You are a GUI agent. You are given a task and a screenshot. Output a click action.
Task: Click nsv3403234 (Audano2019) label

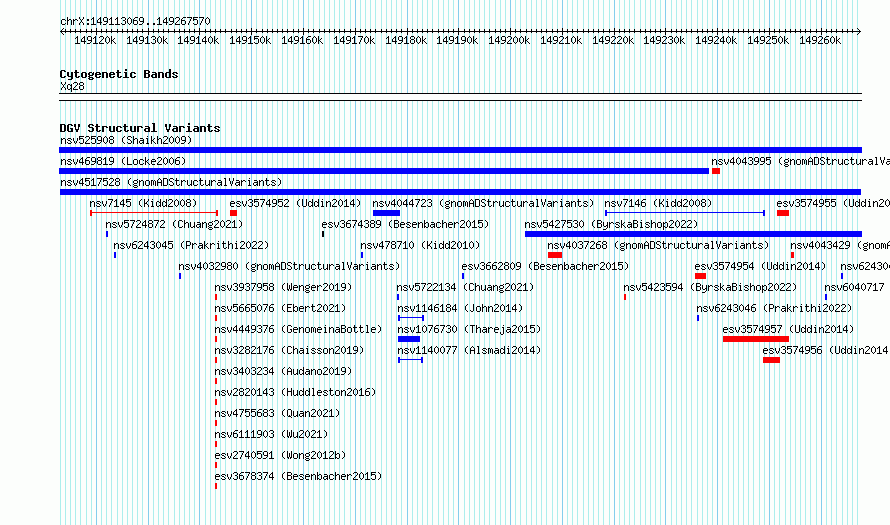(283, 371)
